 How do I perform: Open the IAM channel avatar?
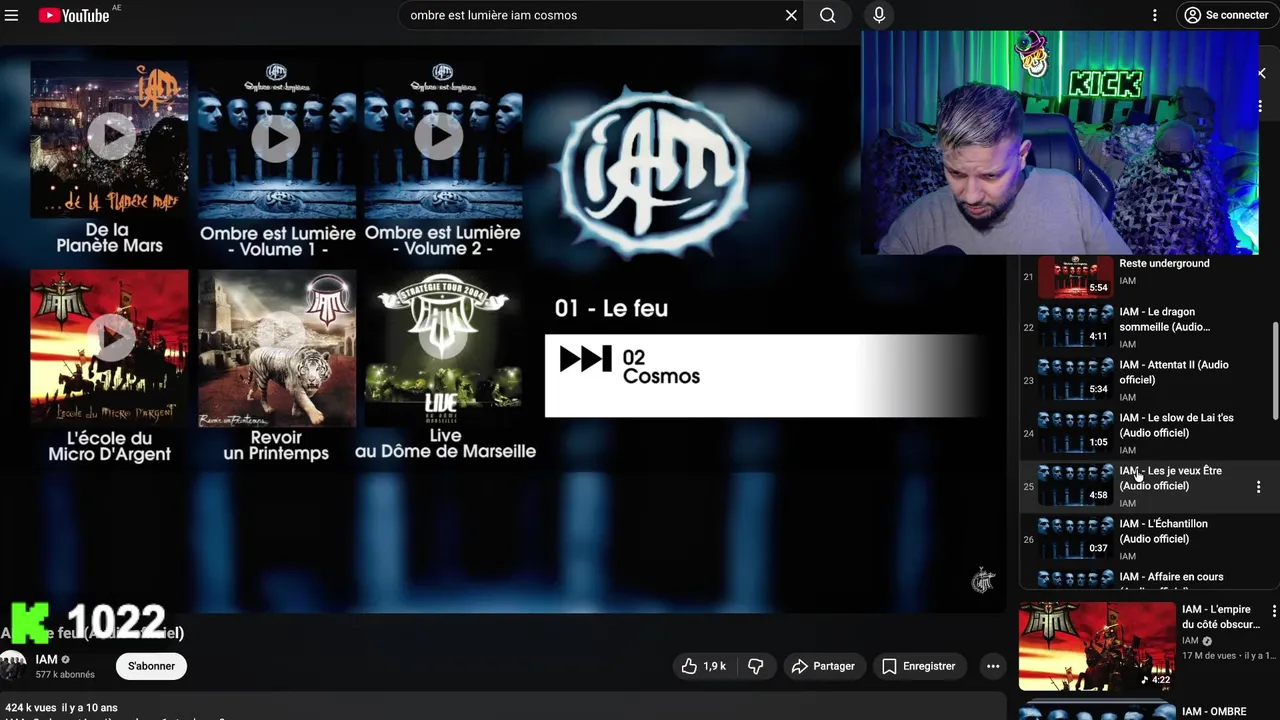[x=13, y=666]
